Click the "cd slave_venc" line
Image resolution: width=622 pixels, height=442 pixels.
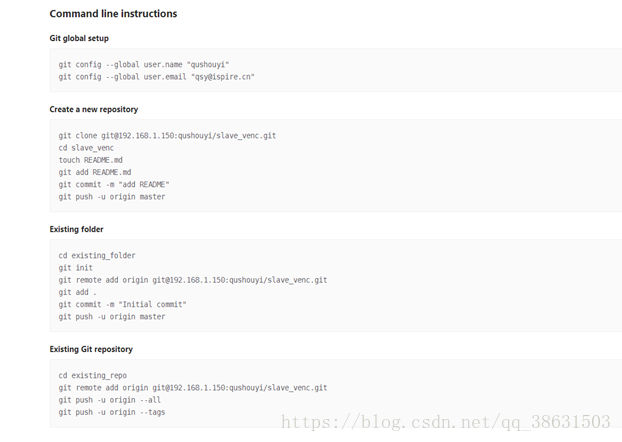coord(86,147)
